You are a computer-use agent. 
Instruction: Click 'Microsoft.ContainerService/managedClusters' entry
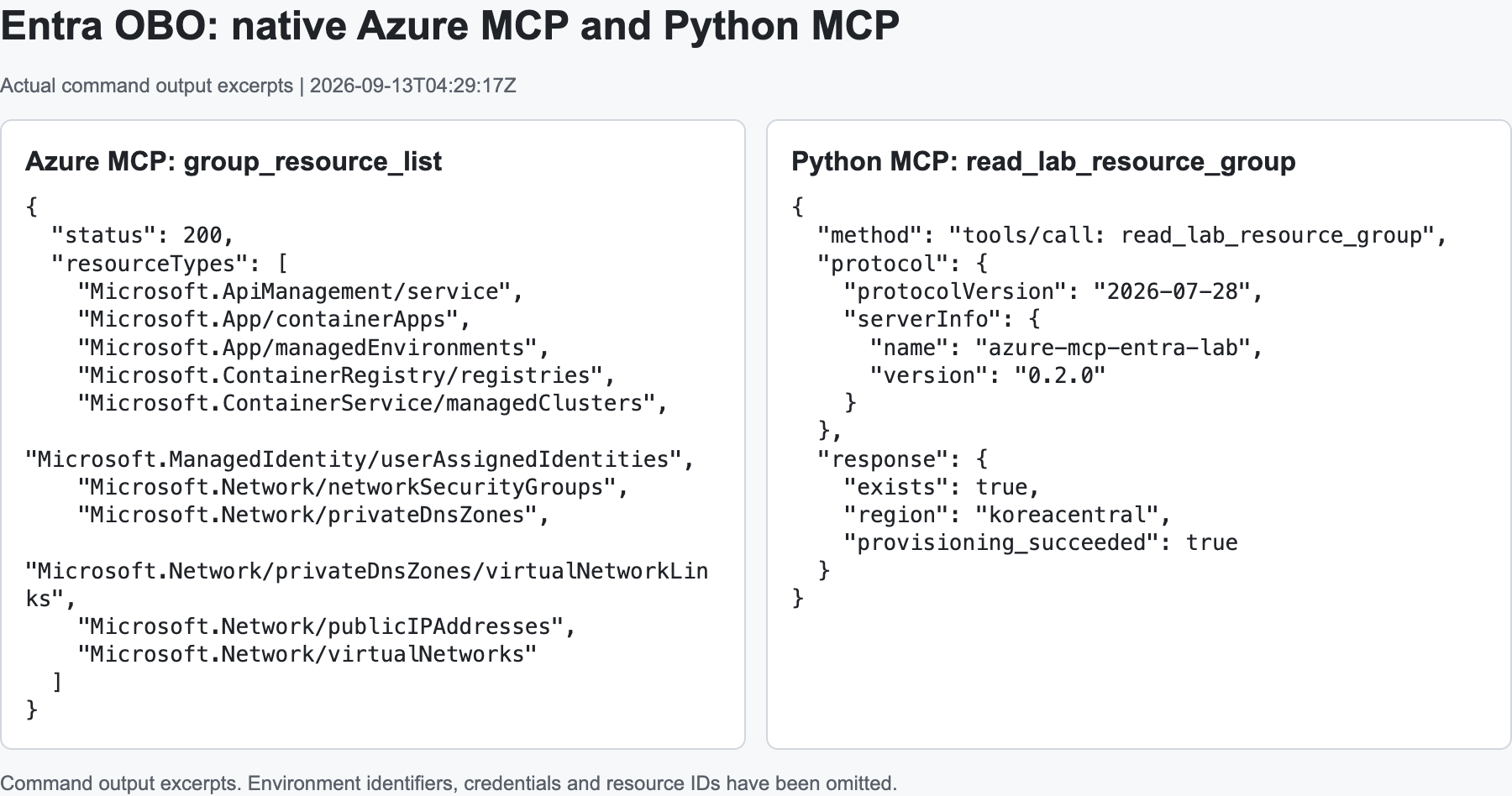(x=373, y=403)
